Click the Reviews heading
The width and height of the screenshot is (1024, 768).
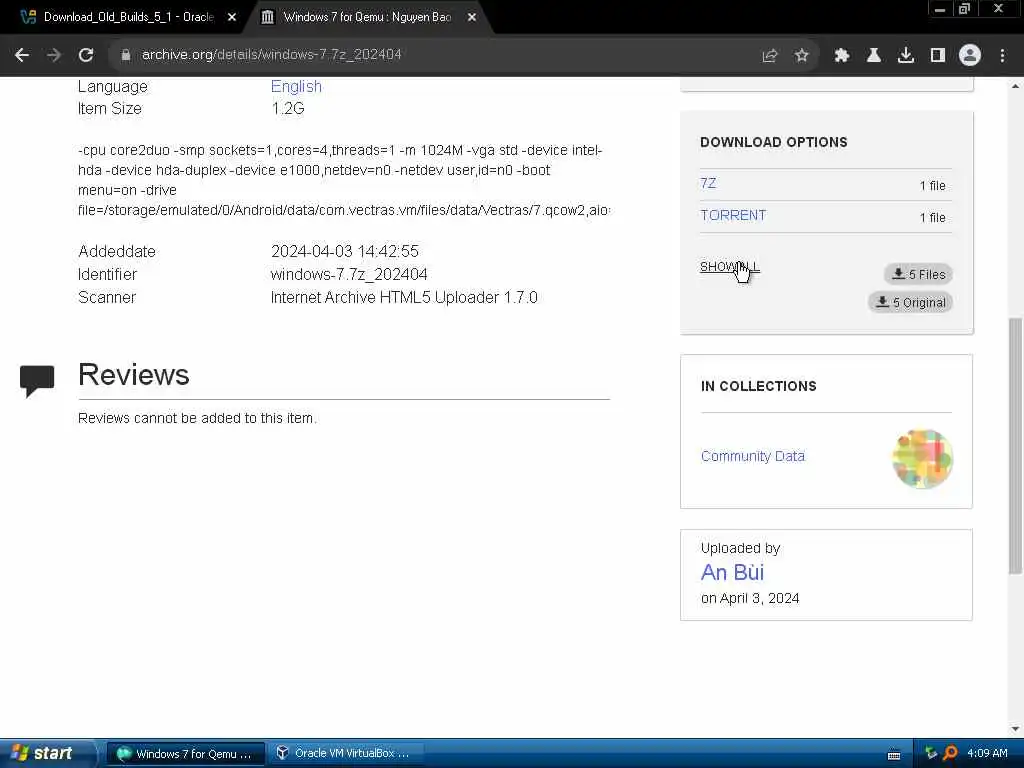pos(133,374)
